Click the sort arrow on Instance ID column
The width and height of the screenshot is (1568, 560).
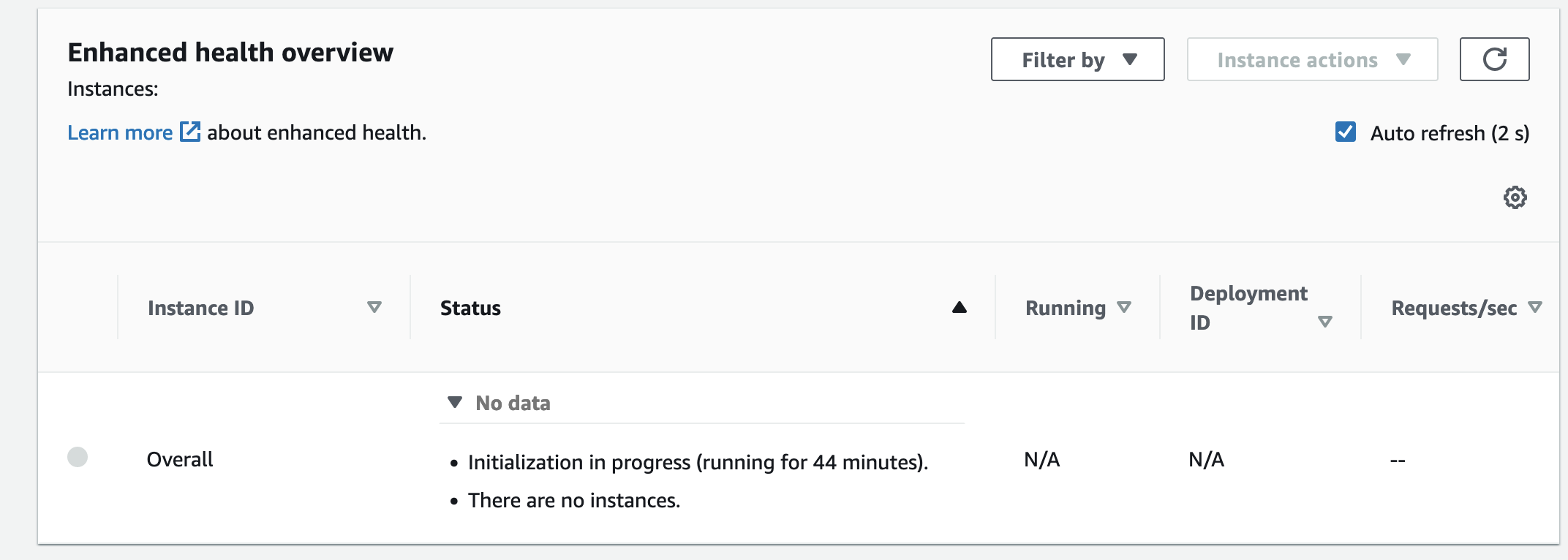tap(374, 308)
